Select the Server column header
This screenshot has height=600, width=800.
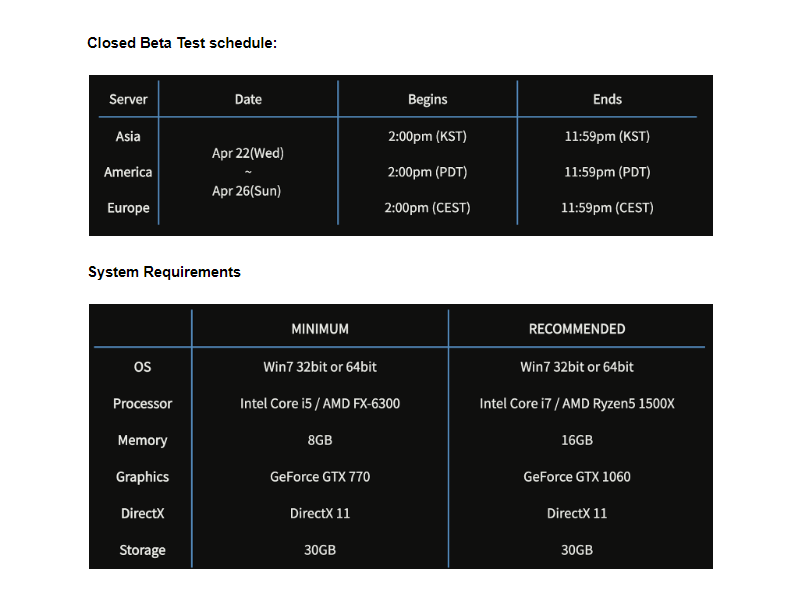click(x=128, y=99)
